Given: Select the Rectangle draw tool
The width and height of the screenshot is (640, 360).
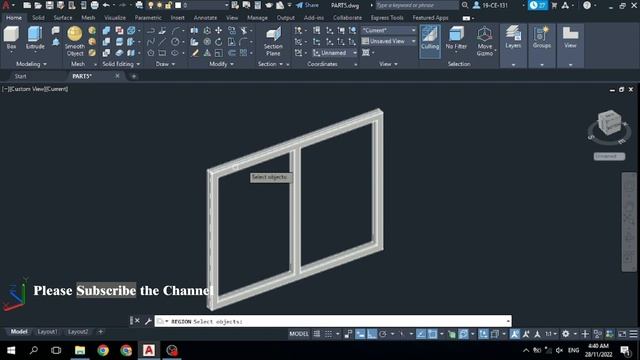Looking at the screenshot, I should pos(162,53).
